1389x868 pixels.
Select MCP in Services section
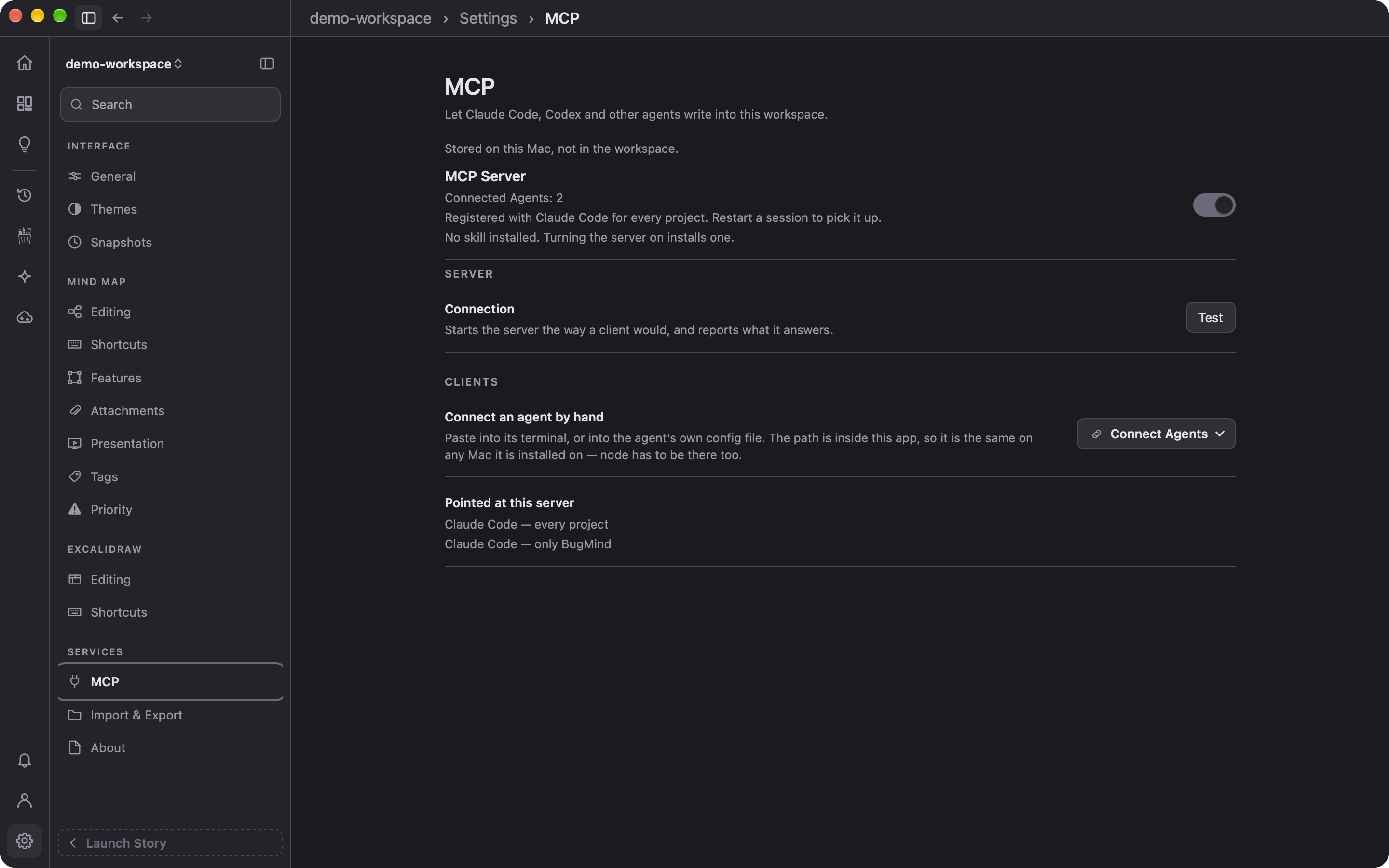click(170, 681)
